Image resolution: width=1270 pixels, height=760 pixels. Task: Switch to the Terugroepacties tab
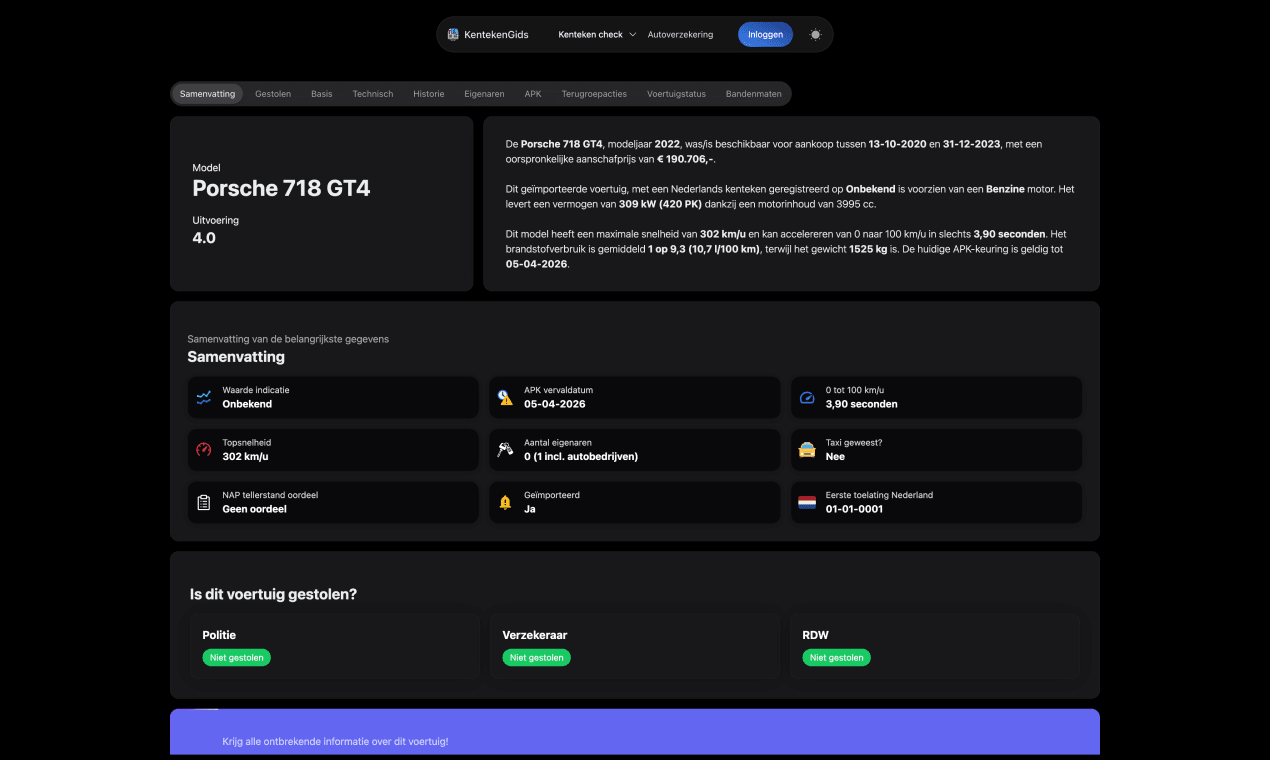tap(594, 94)
